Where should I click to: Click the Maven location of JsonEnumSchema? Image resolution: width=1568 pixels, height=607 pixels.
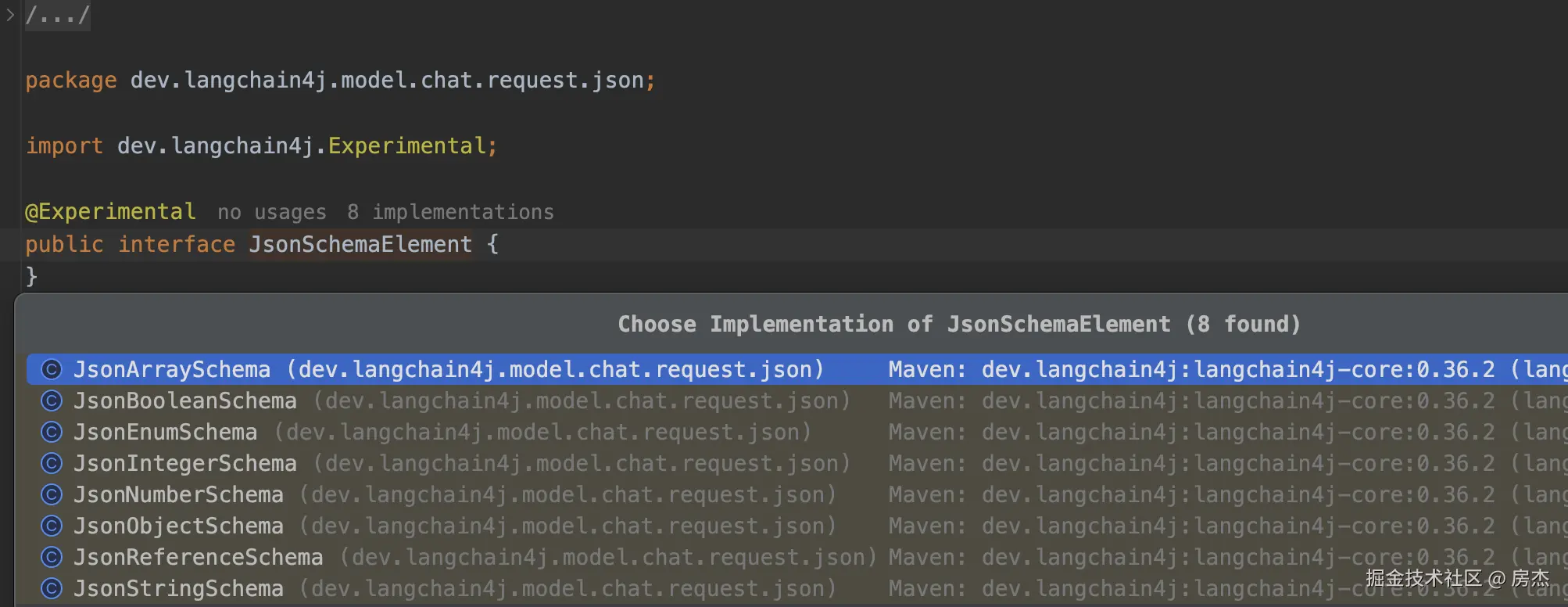[1226, 432]
